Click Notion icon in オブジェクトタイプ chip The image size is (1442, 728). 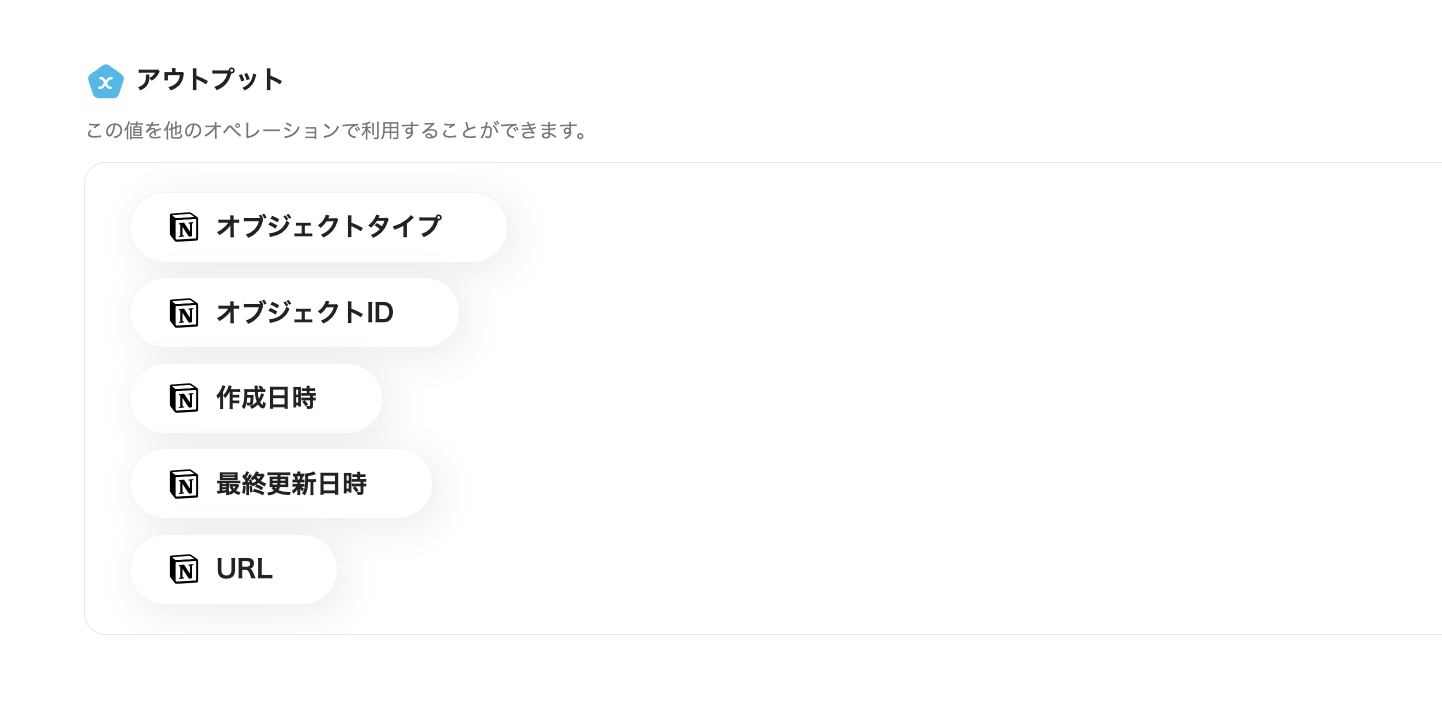point(184,227)
